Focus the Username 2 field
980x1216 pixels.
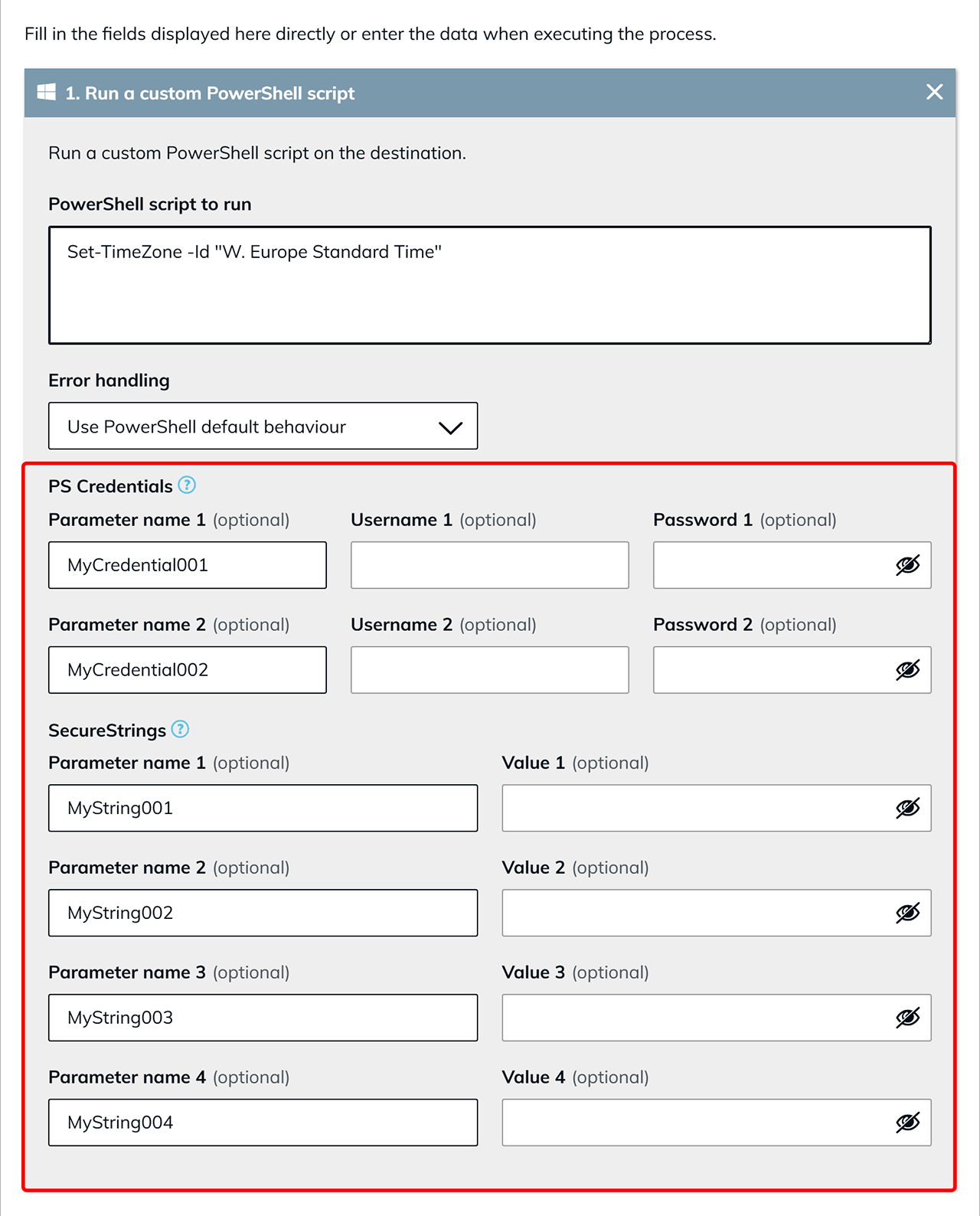pos(490,670)
